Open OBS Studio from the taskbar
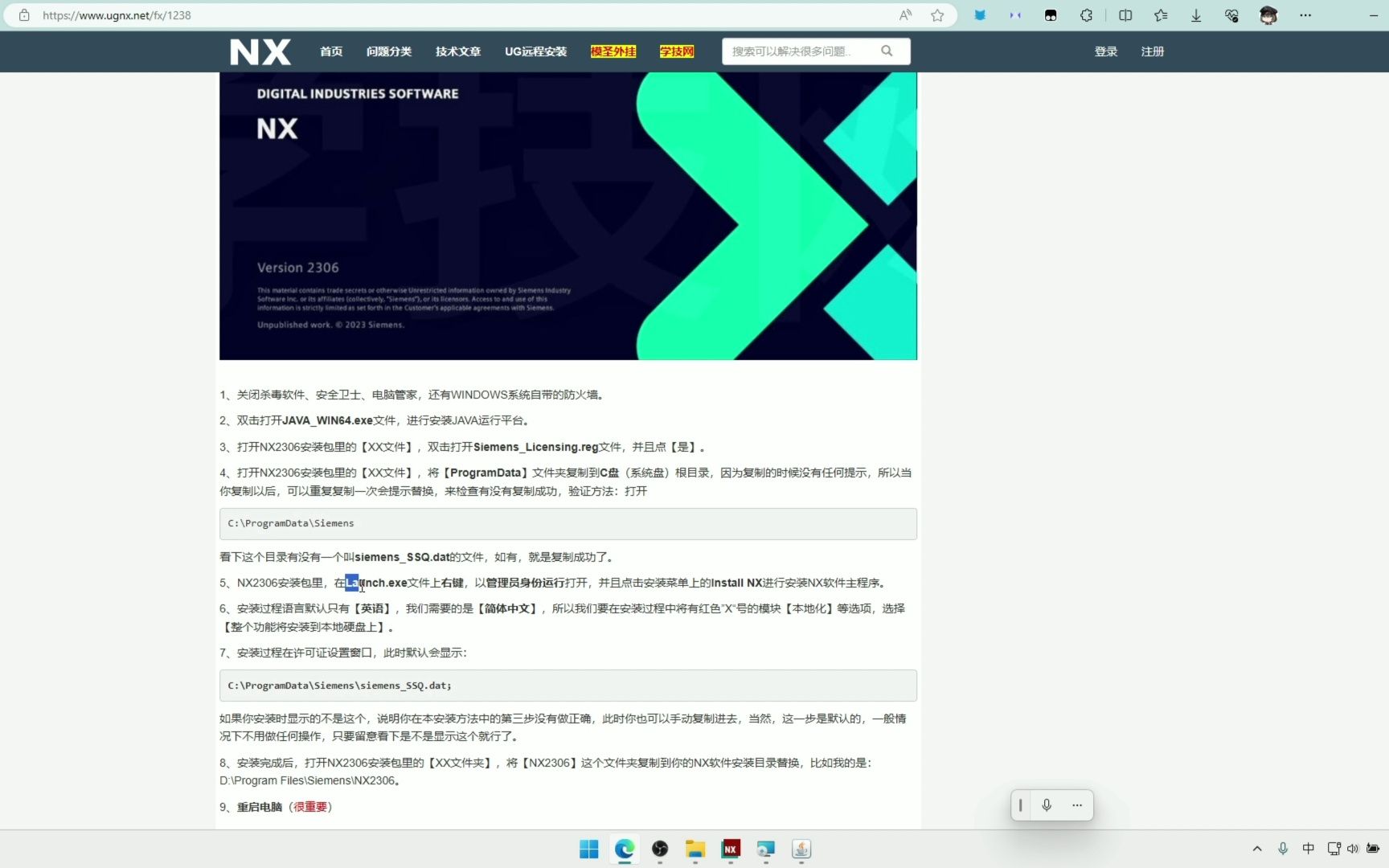Screen dimensions: 1389x868 point(659,850)
